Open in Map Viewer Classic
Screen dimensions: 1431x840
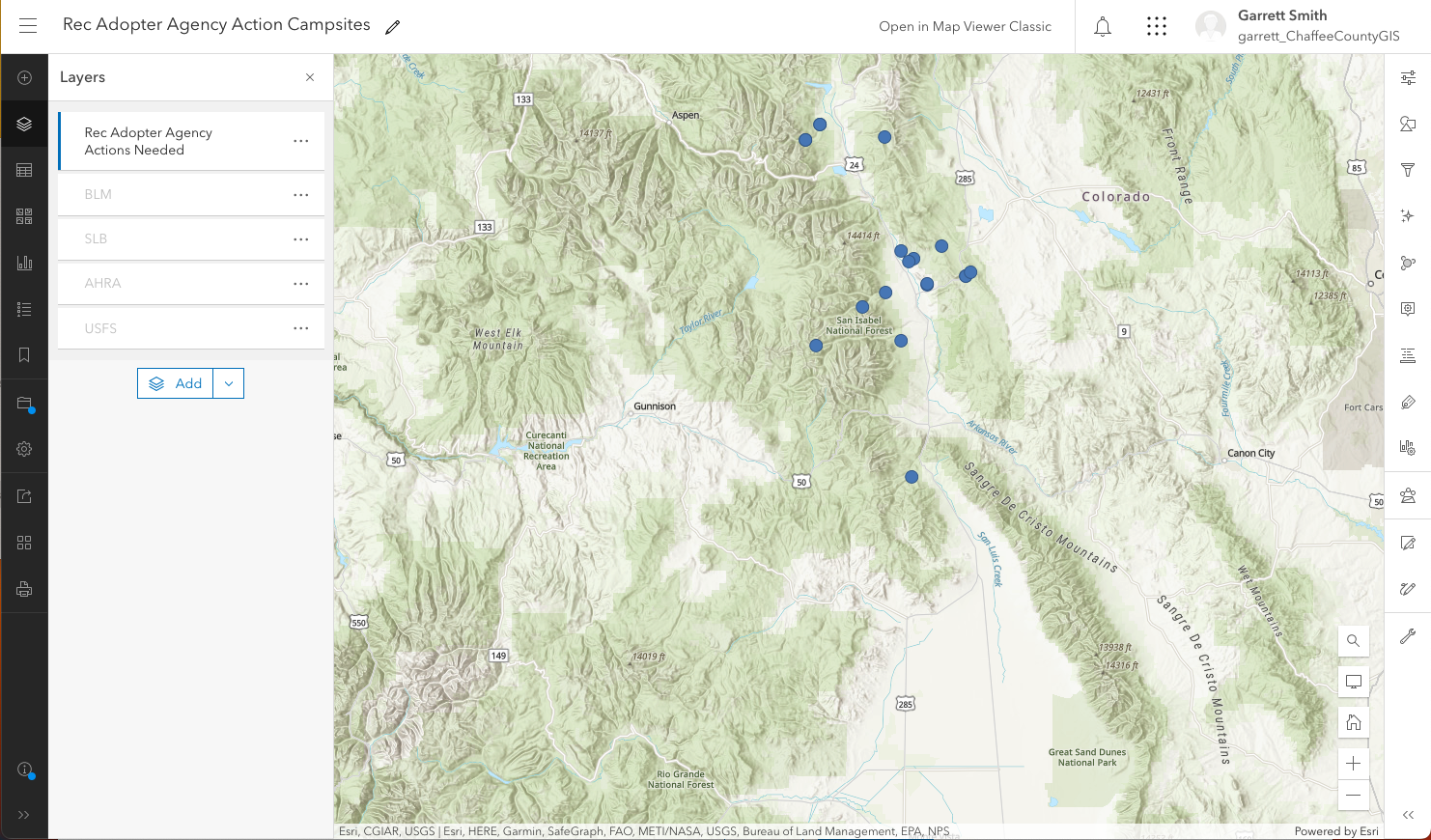point(965,26)
